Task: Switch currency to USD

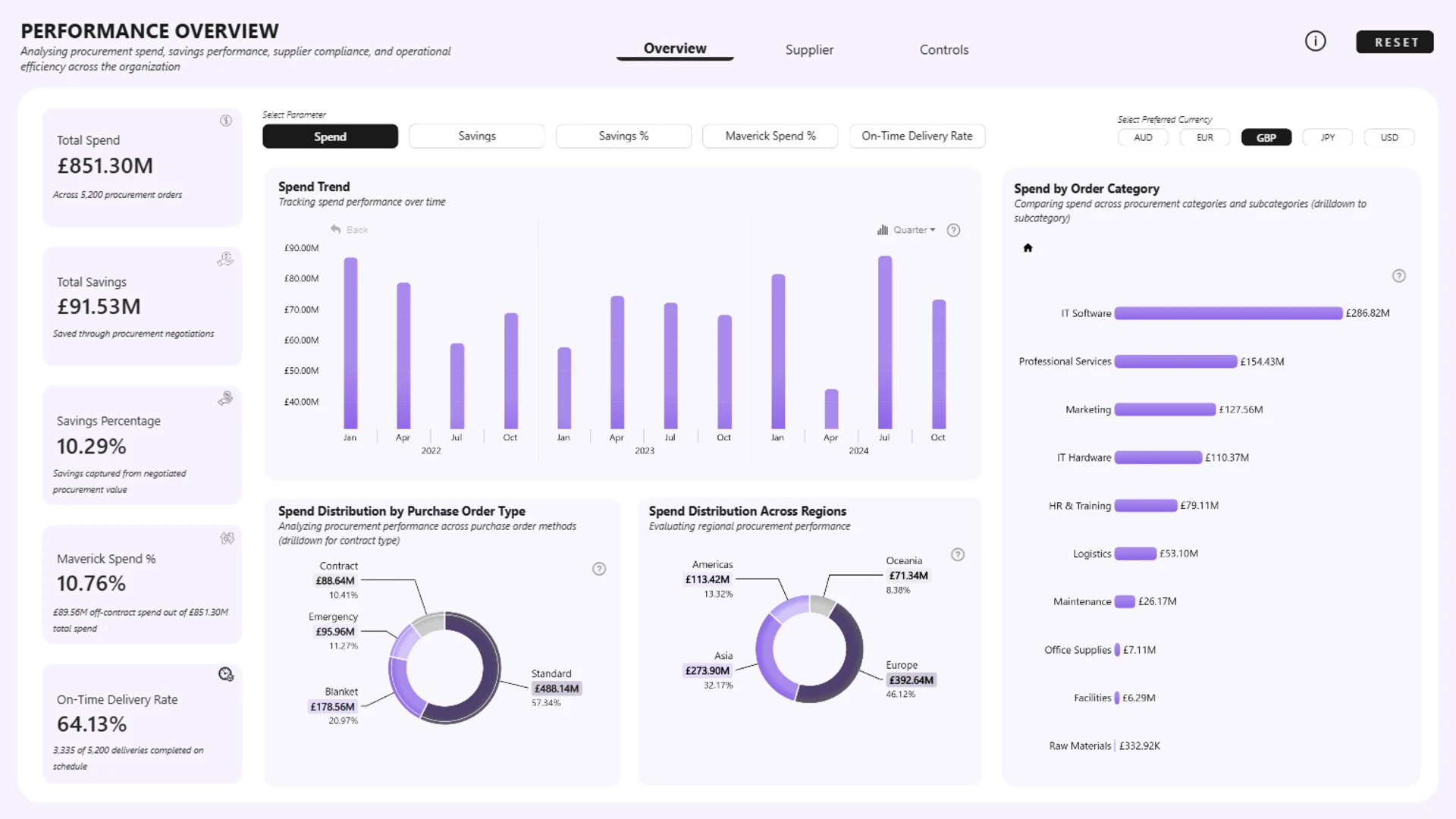Action: tap(1389, 137)
